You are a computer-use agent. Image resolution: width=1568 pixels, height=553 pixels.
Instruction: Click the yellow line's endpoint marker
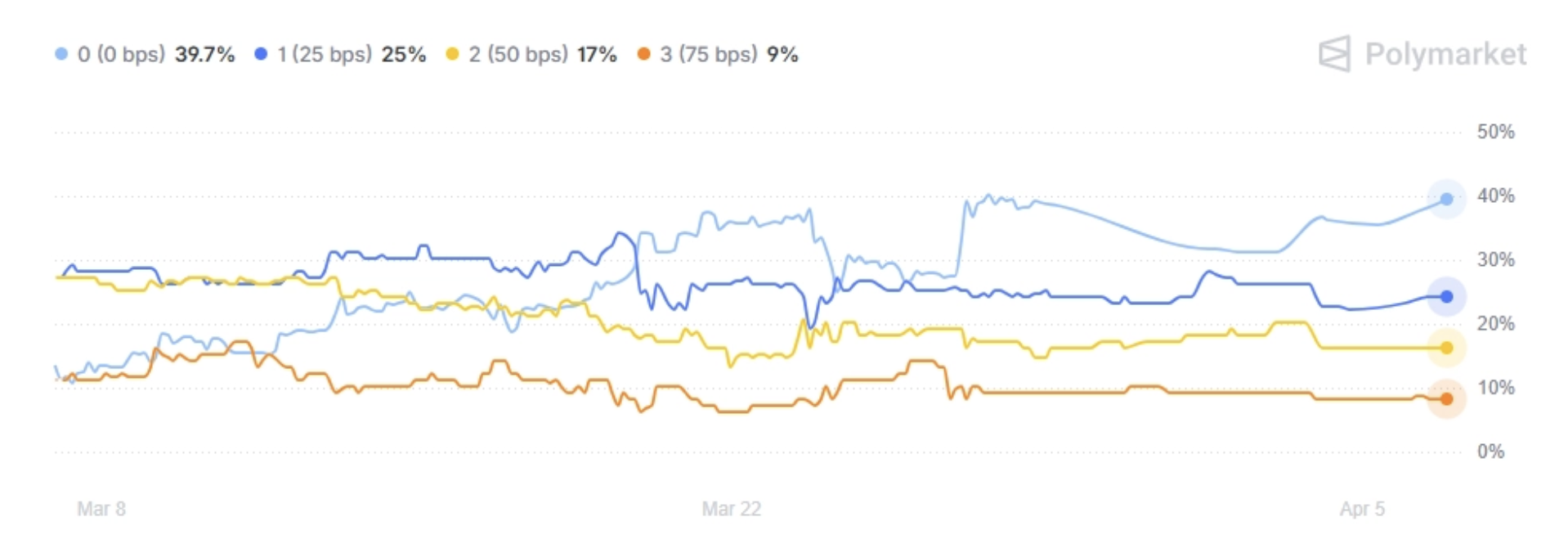[x=1446, y=348]
